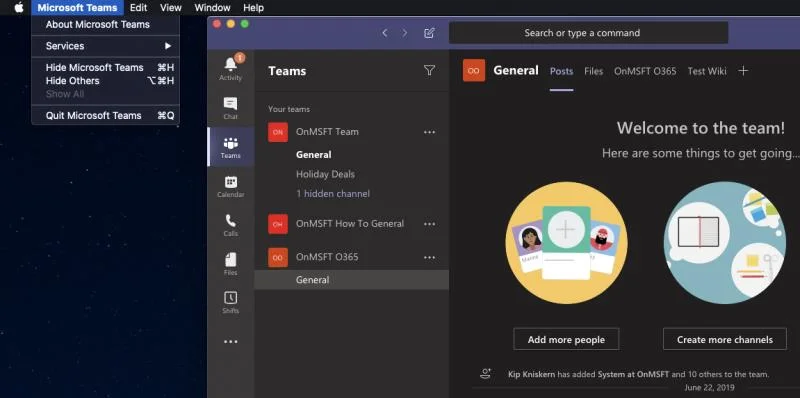Collapse the OnMSFT Team channel list
800x398 pixels.
[x=327, y=132]
